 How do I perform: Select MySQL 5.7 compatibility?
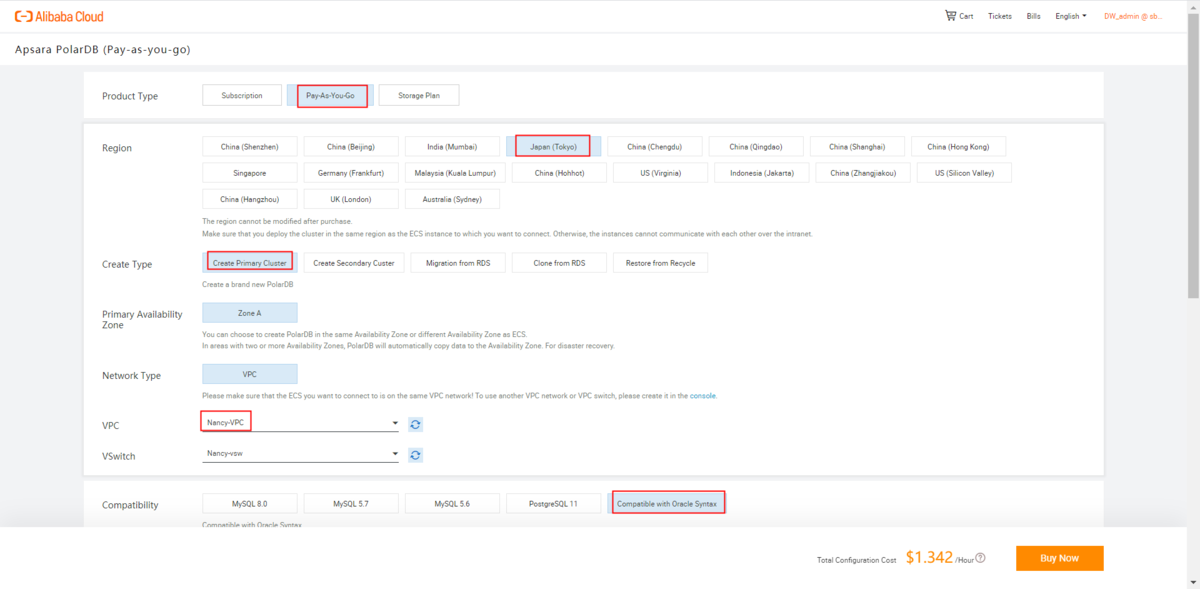(x=351, y=503)
